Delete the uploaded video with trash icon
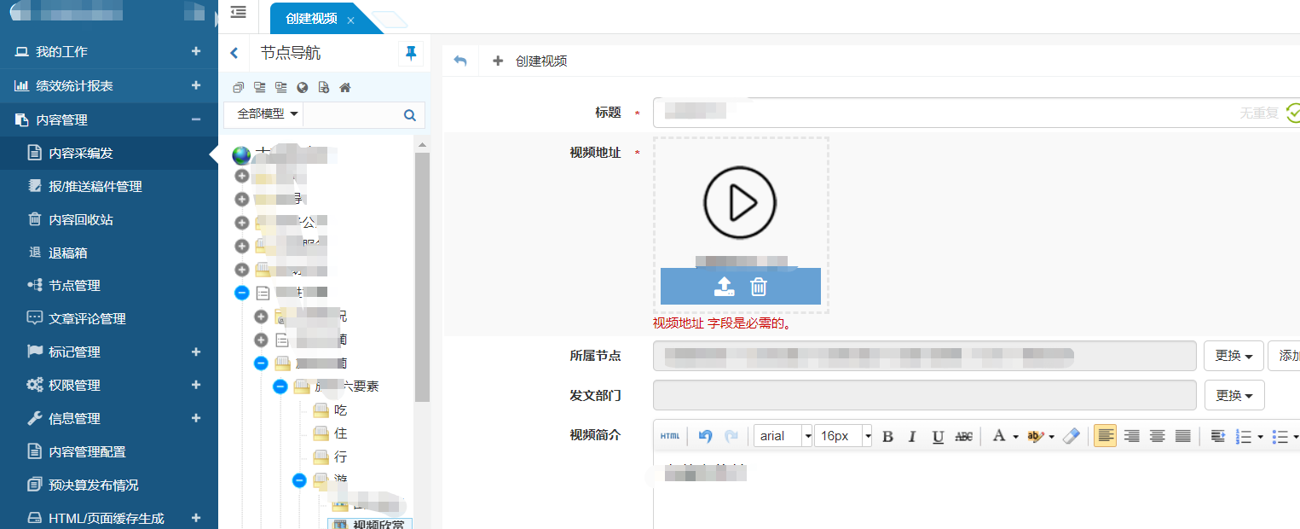 (x=759, y=287)
